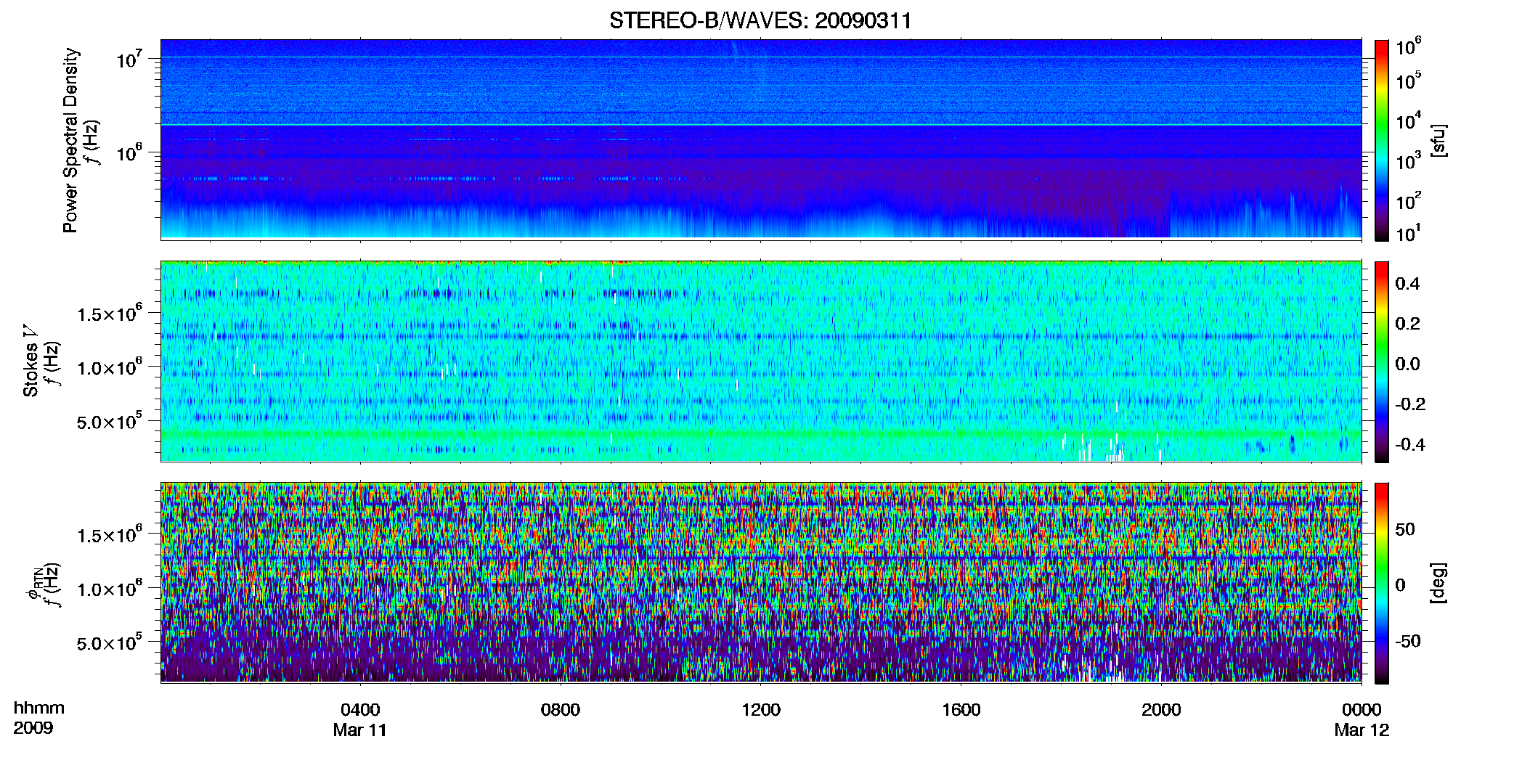Image resolution: width=1522 pixels, height=784 pixels.
Task: Click the plot title STEREO-B/WAVES: 20090311
Action: pos(760,21)
